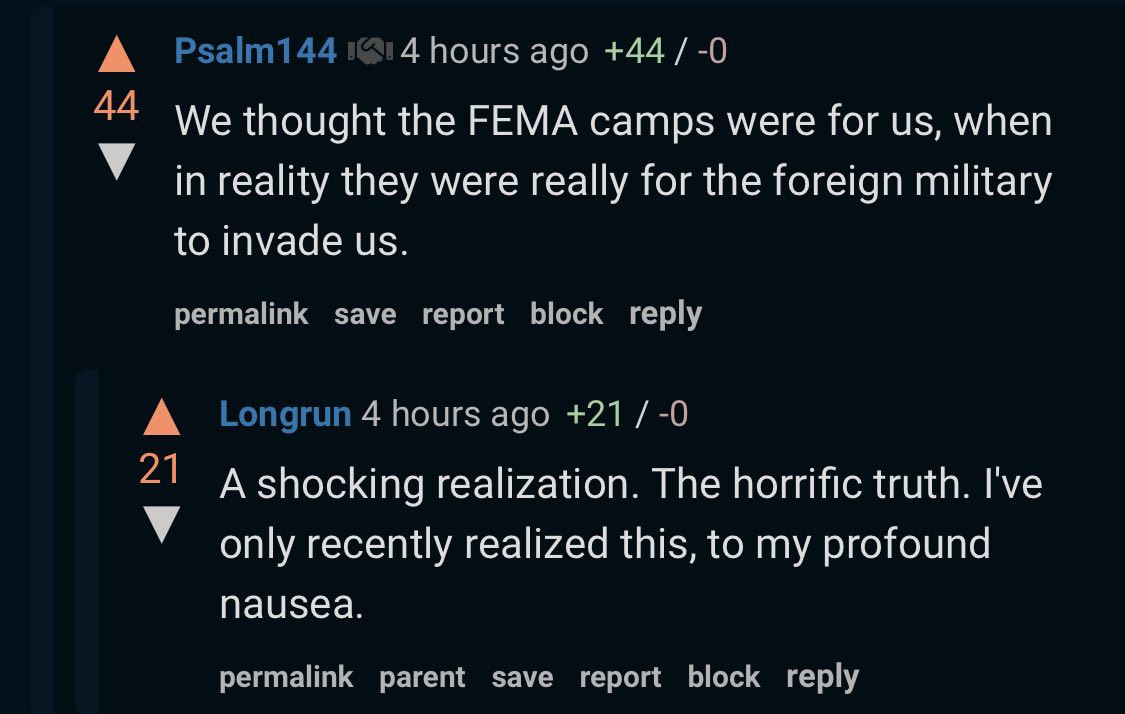Image resolution: width=1125 pixels, height=714 pixels.
Task: Collapse Longrun's thread via left bar
Action: (x=87, y=542)
